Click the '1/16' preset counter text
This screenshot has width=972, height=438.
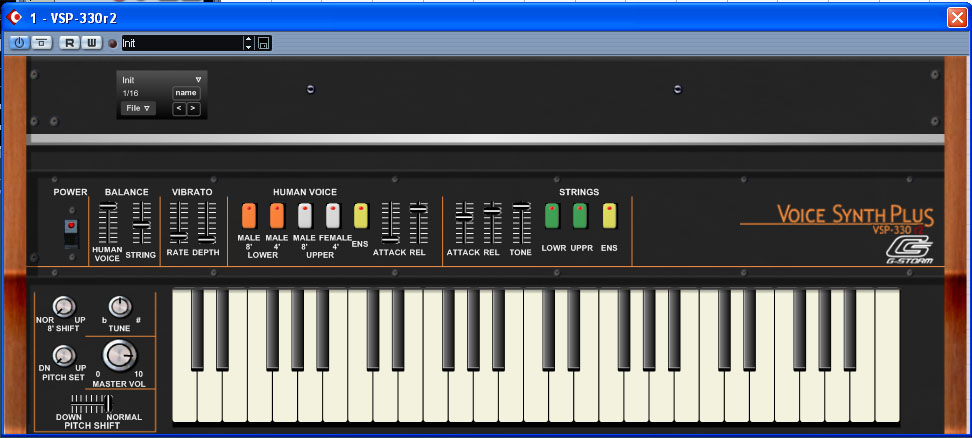click(130, 93)
